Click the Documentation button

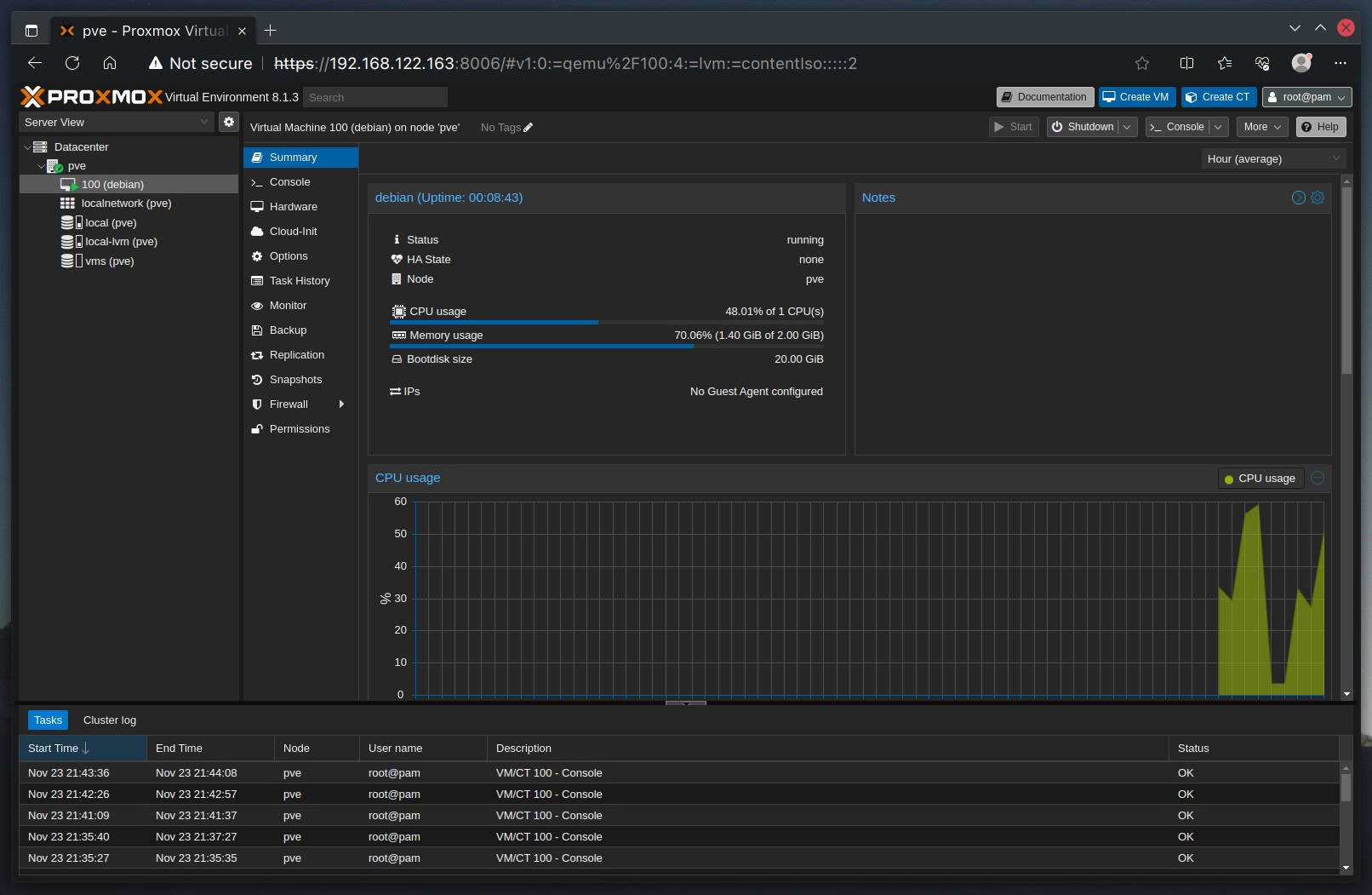tap(1044, 97)
